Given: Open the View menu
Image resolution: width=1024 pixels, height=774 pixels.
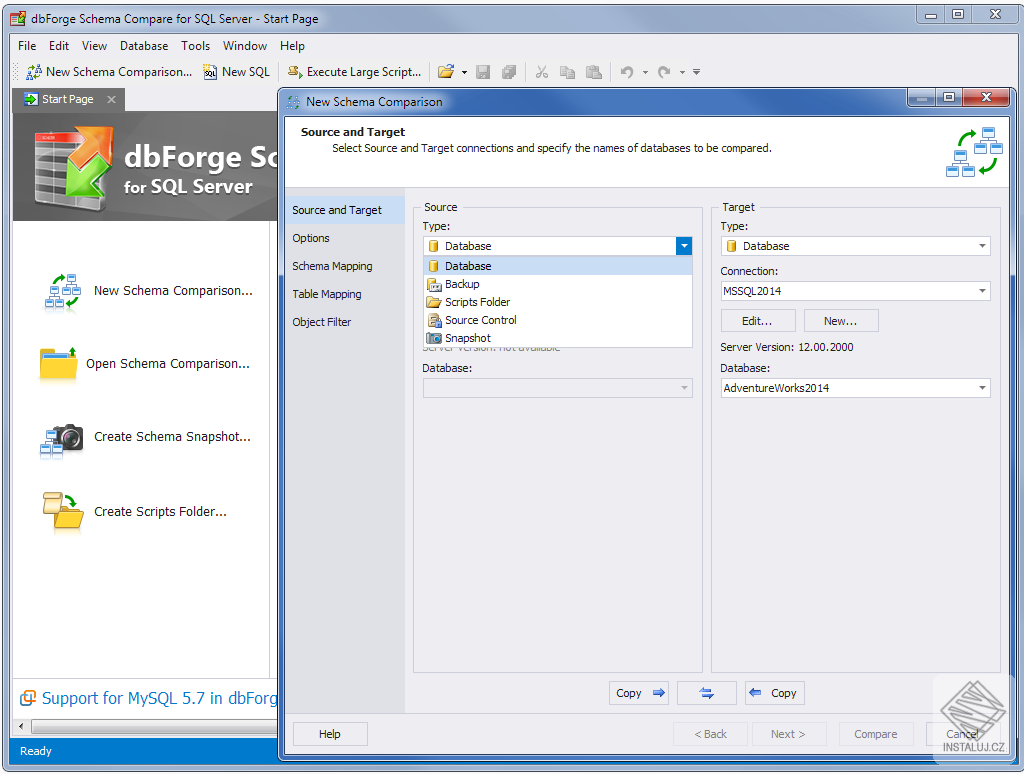Looking at the screenshot, I should pos(94,46).
